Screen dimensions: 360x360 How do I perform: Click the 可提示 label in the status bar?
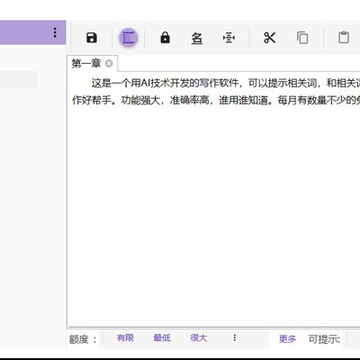tap(324, 339)
